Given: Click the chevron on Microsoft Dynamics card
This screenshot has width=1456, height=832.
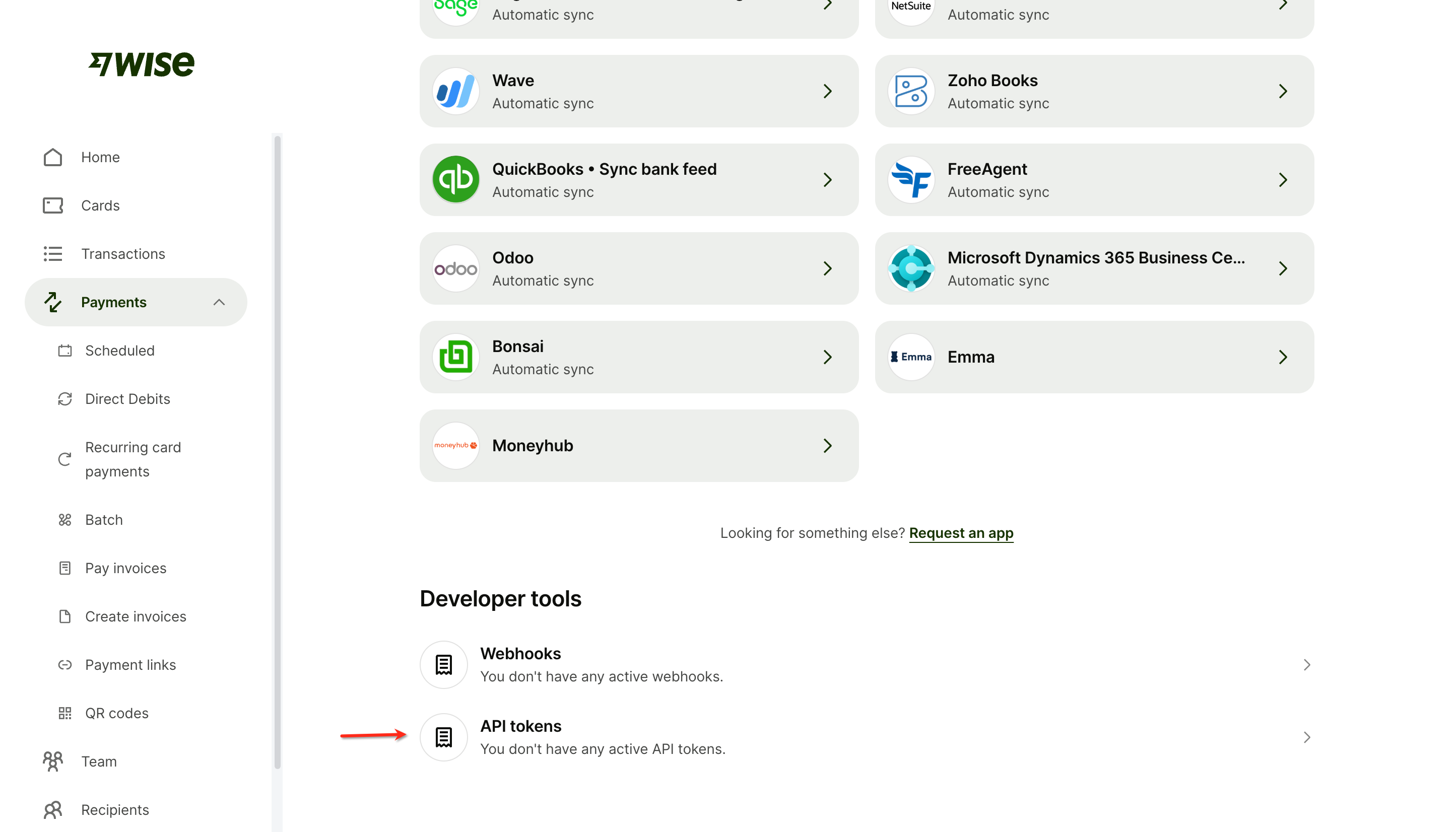Looking at the screenshot, I should pyautogui.click(x=1283, y=268).
